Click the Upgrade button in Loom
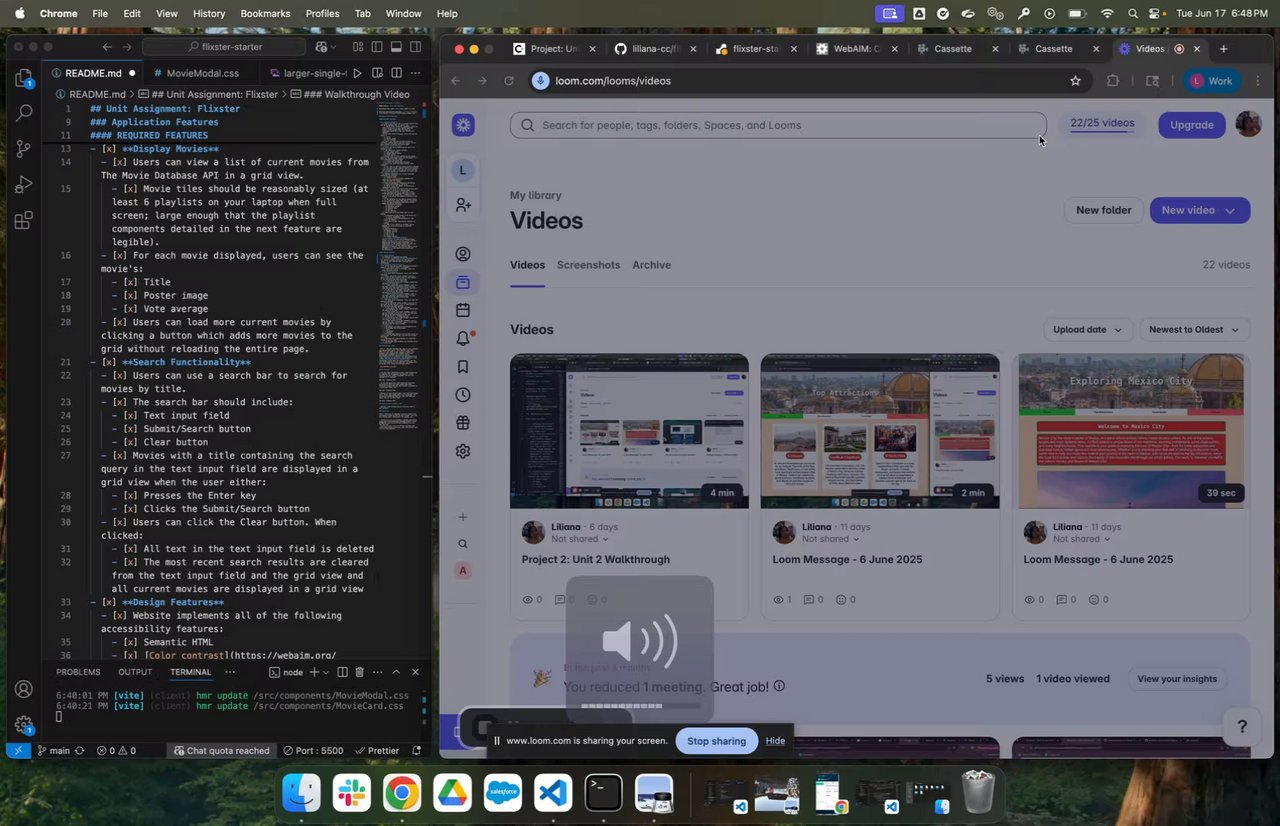This screenshot has width=1280, height=826. pyautogui.click(x=1191, y=125)
